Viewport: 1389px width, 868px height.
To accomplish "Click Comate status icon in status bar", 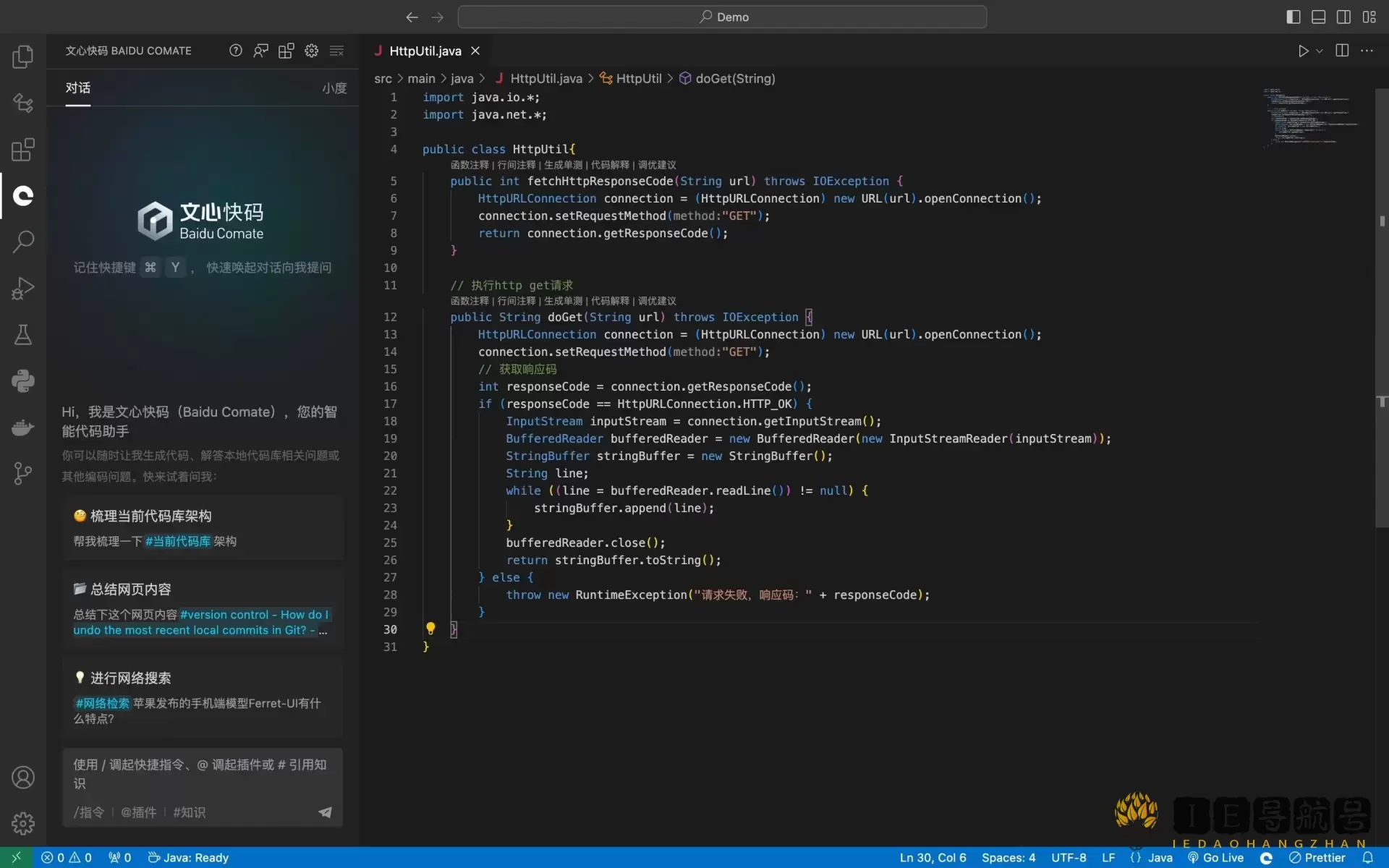I will tap(1266, 857).
